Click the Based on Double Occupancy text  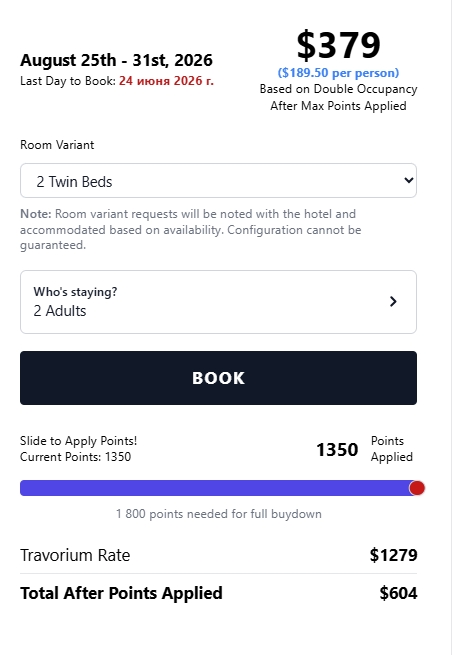point(338,89)
